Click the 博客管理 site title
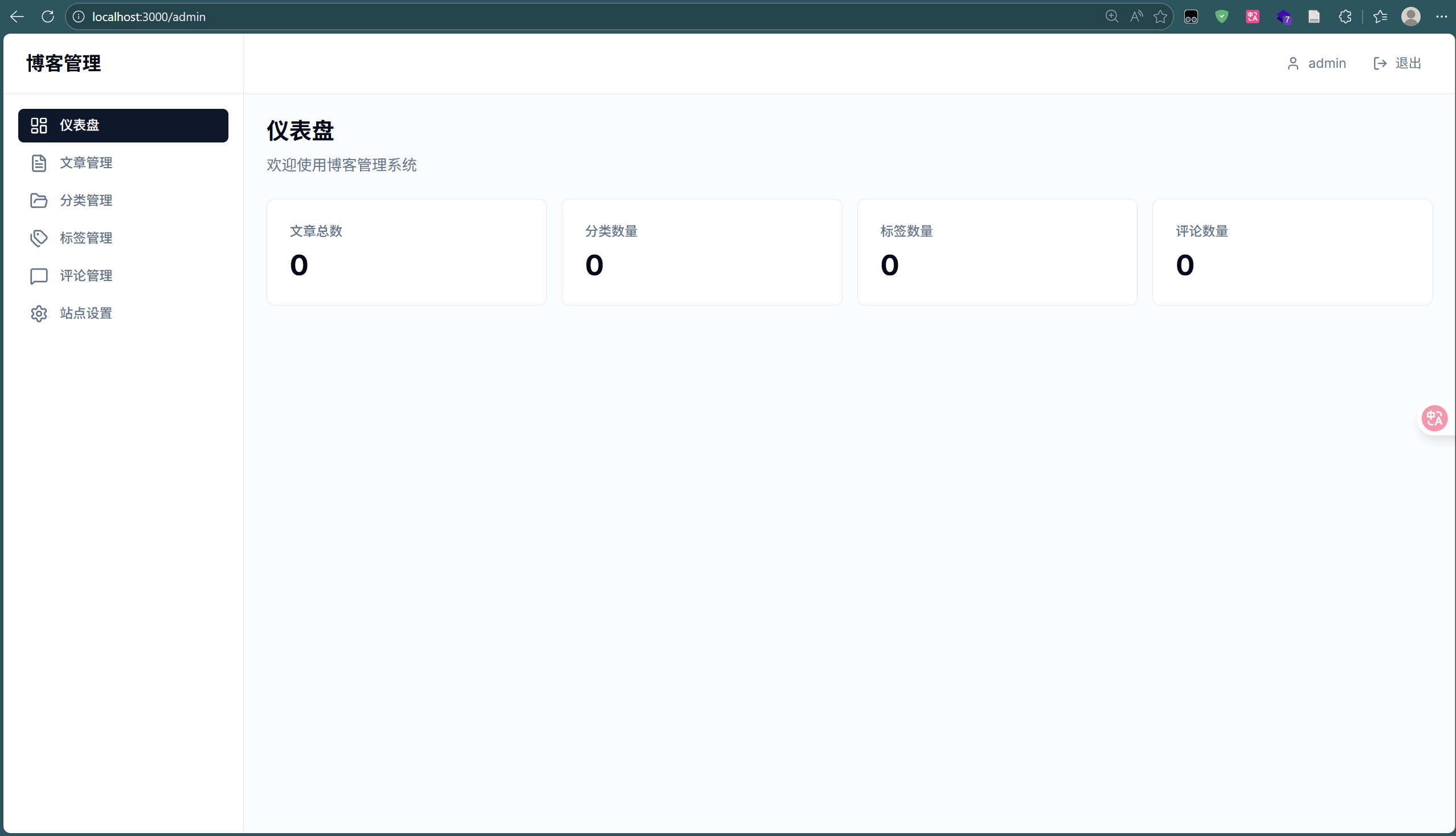Image resolution: width=1456 pixels, height=836 pixels. 64,63
